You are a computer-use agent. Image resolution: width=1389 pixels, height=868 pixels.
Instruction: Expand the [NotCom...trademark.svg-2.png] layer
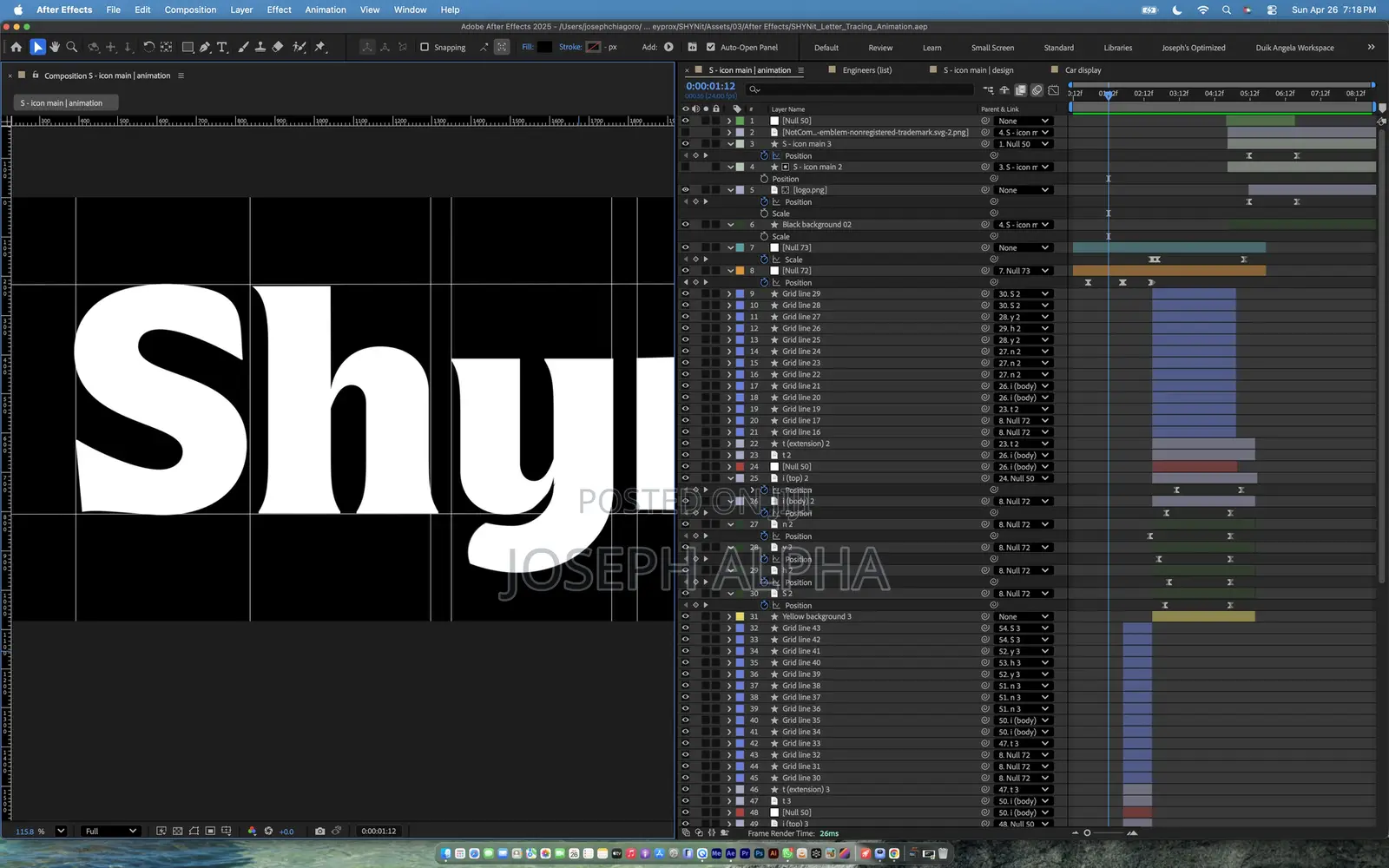[x=729, y=132]
